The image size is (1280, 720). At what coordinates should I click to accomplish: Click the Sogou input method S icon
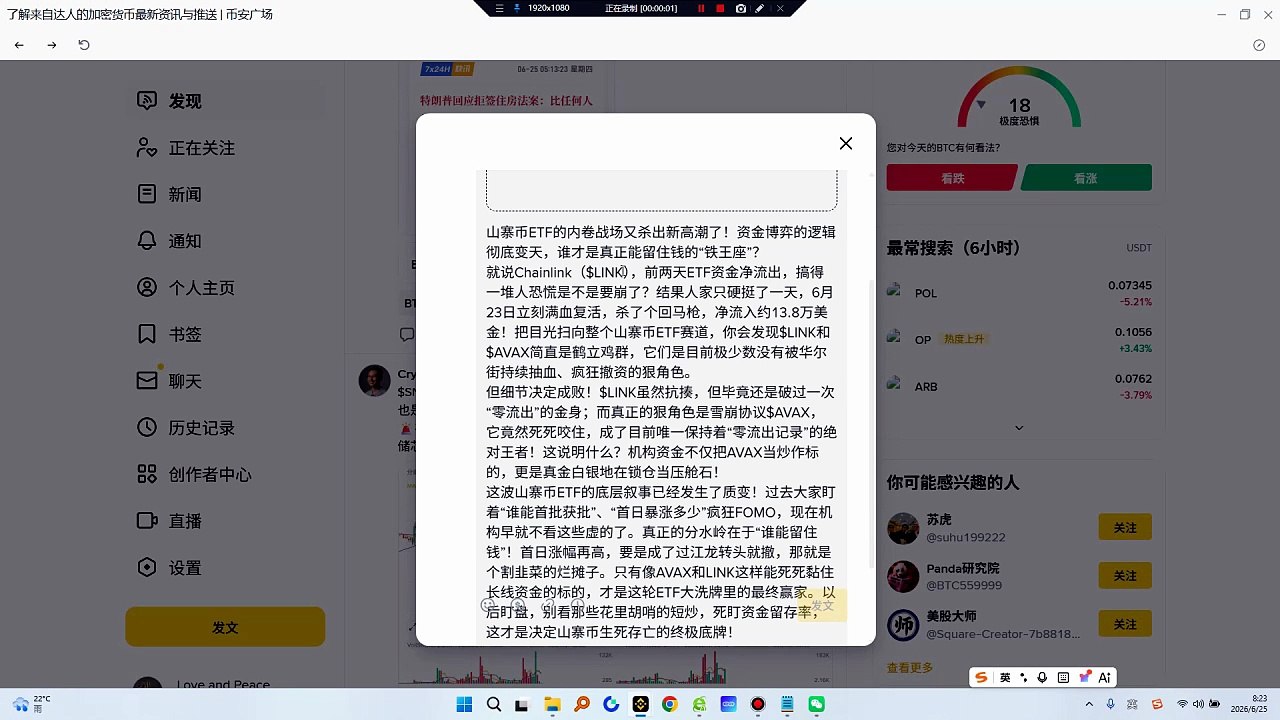point(982,677)
